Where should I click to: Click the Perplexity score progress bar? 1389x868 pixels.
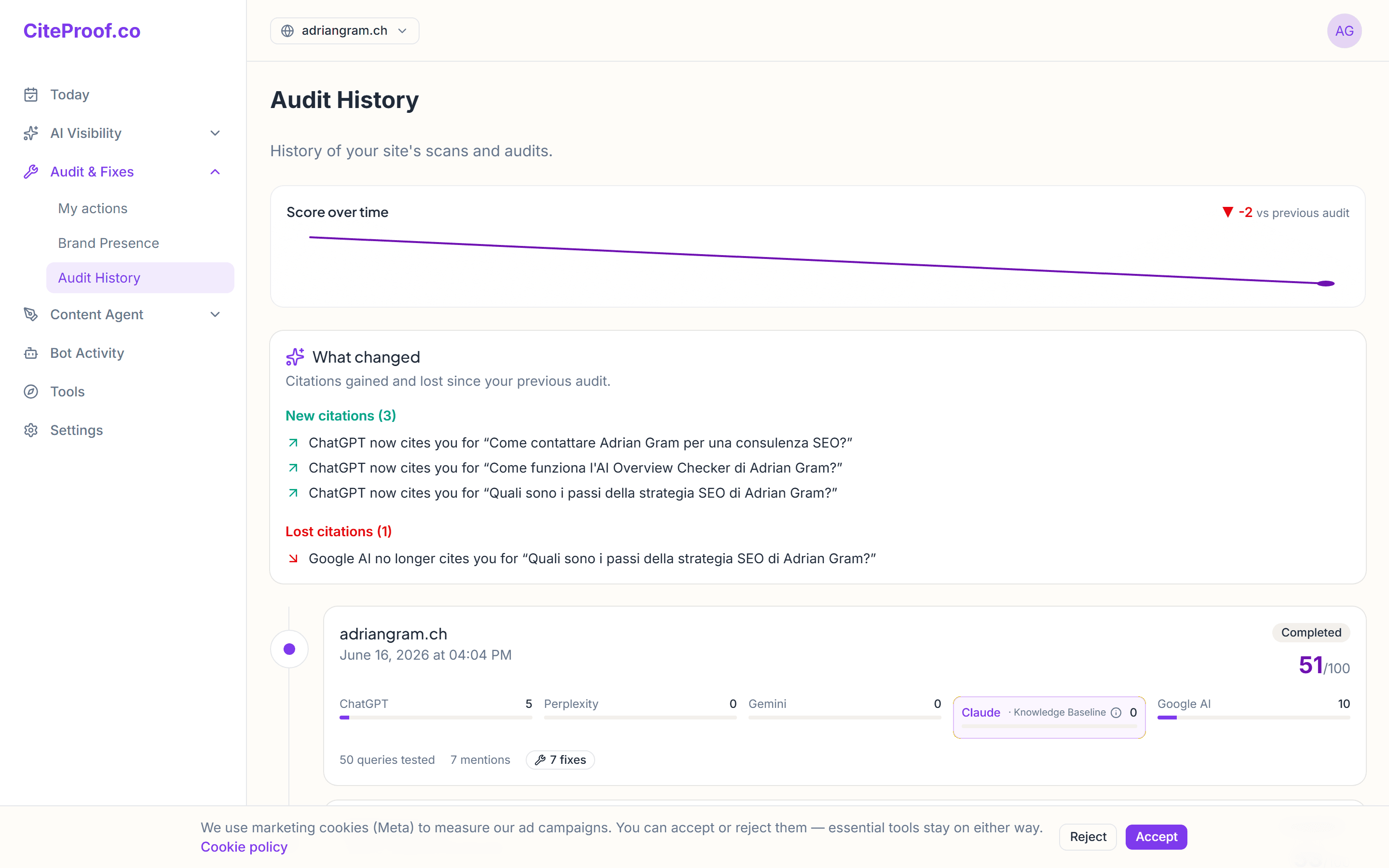(640, 718)
